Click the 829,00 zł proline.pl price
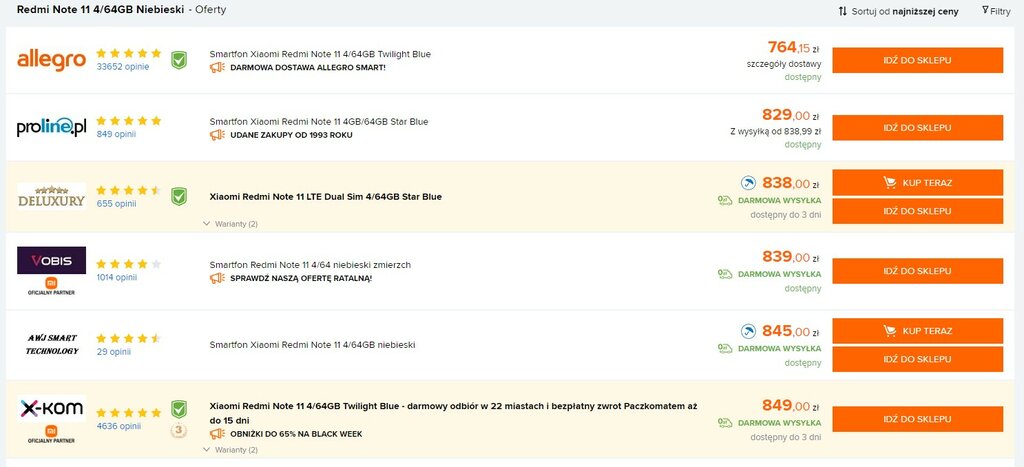 tap(790, 115)
